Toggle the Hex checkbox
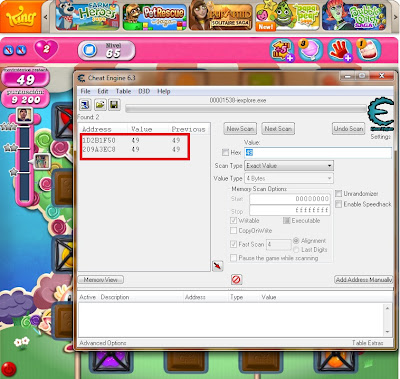The height and width of the screenshot is (379, 400). [226, 152]
